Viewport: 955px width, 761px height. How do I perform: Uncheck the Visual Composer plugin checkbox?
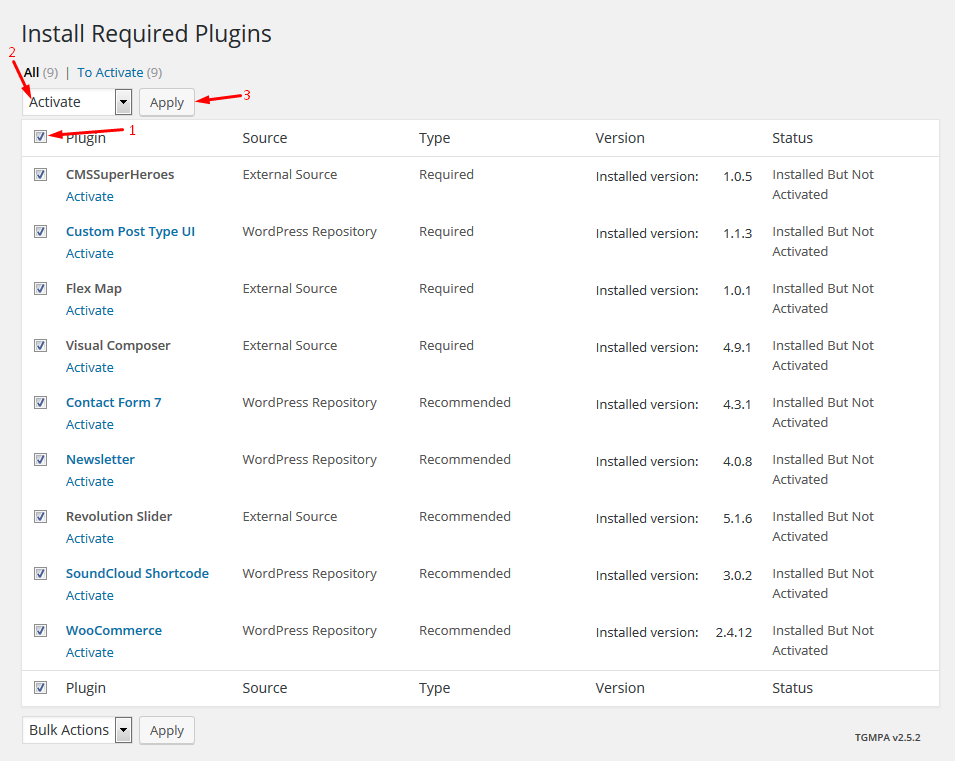(40, 345)
